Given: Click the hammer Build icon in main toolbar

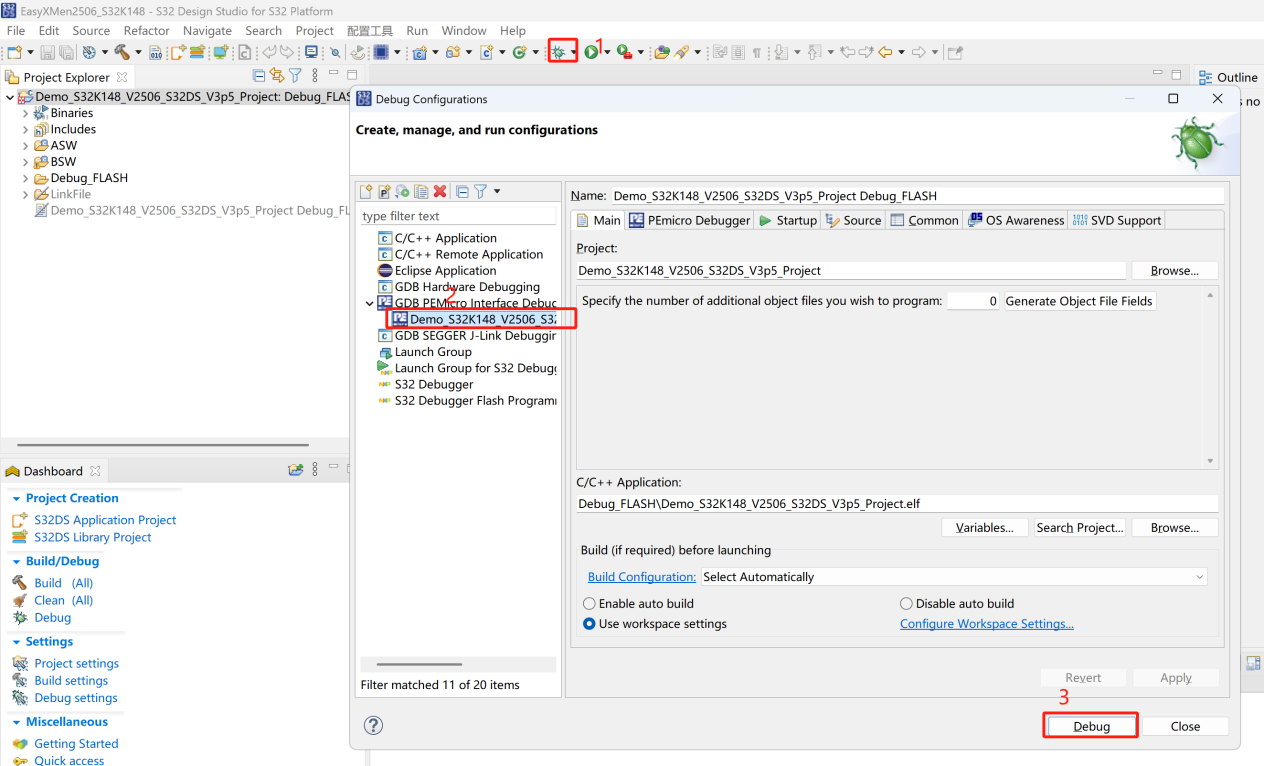Looking at the screenshot, I should [x=122, y=52].
